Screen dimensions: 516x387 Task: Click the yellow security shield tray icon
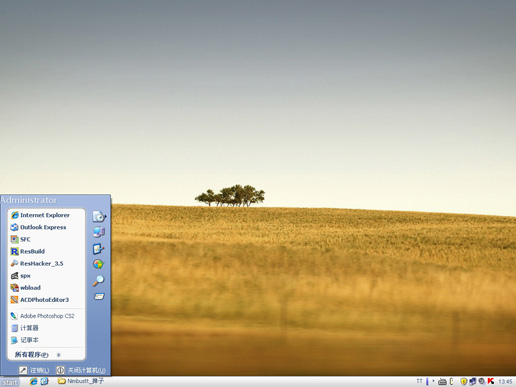pyautogui.click(x=463, y=381)
